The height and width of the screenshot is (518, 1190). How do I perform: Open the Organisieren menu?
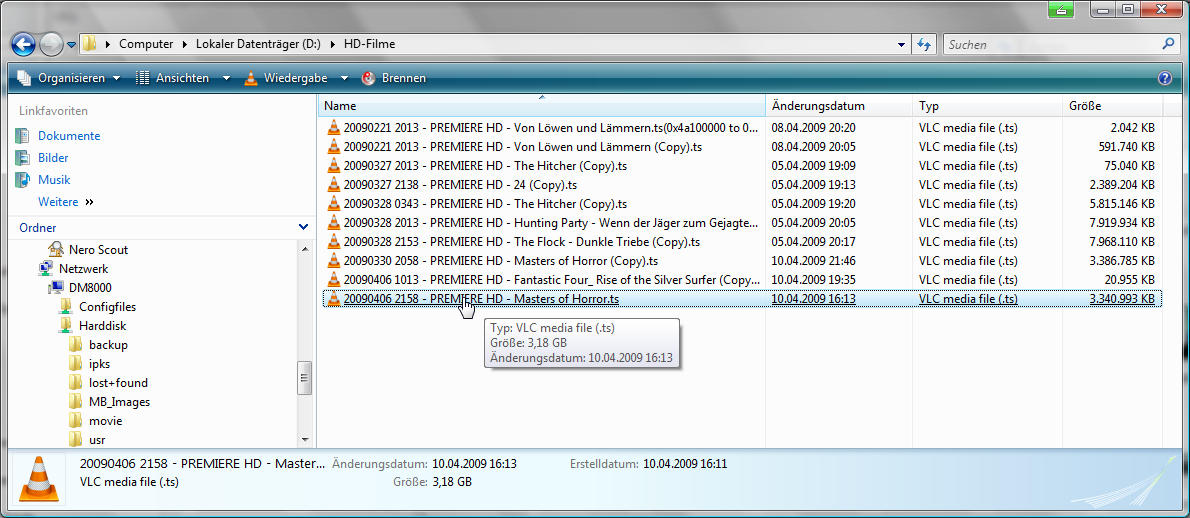coord(68,77)
